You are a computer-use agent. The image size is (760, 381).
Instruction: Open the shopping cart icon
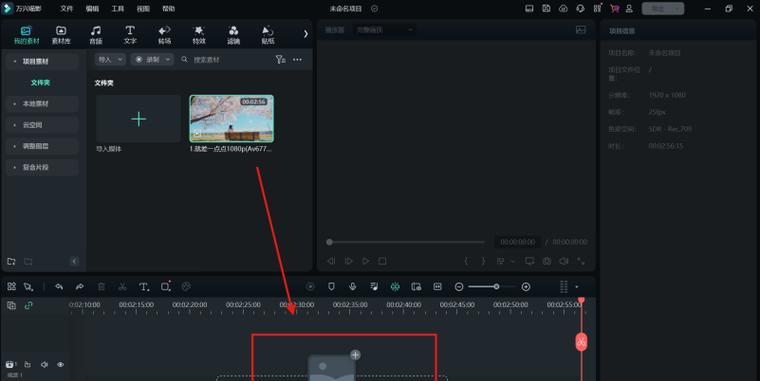click(615, 9)
